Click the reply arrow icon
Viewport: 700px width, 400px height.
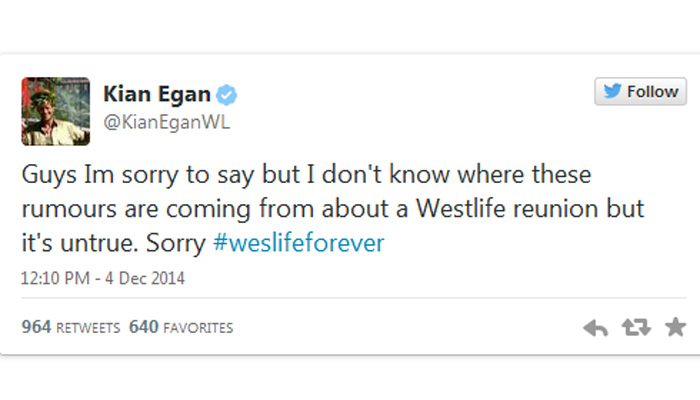tap(596, 328)
